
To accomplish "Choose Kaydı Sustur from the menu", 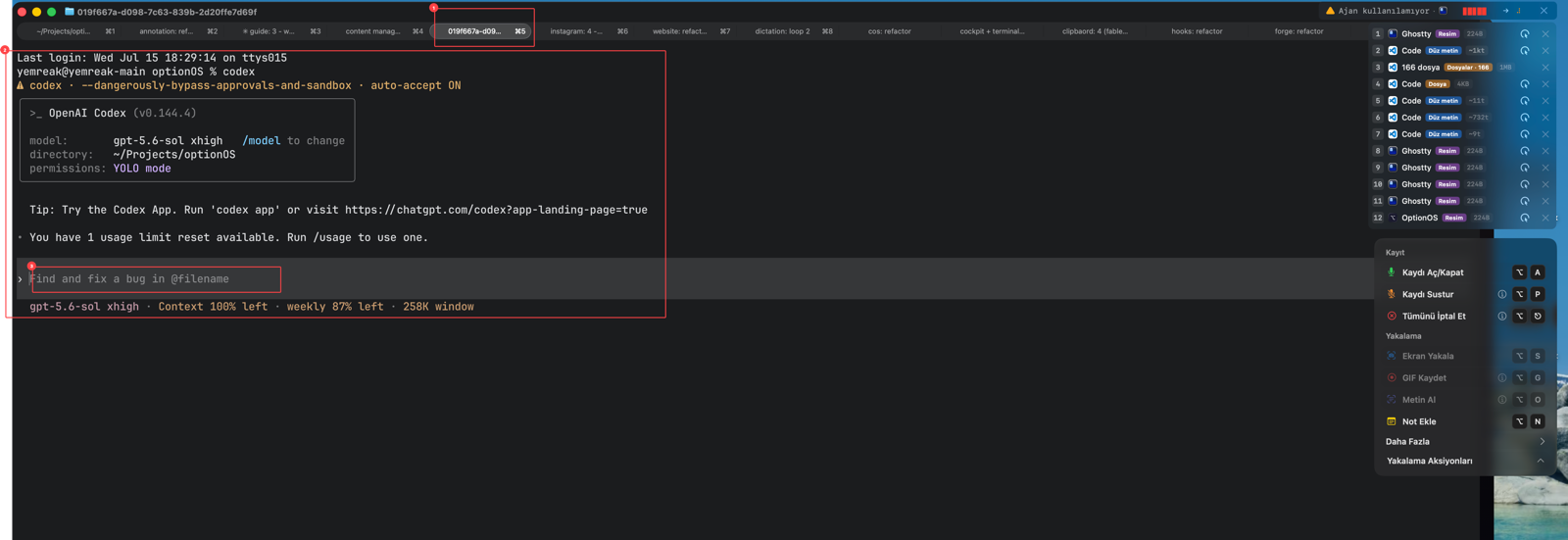I will [1465, 294].
